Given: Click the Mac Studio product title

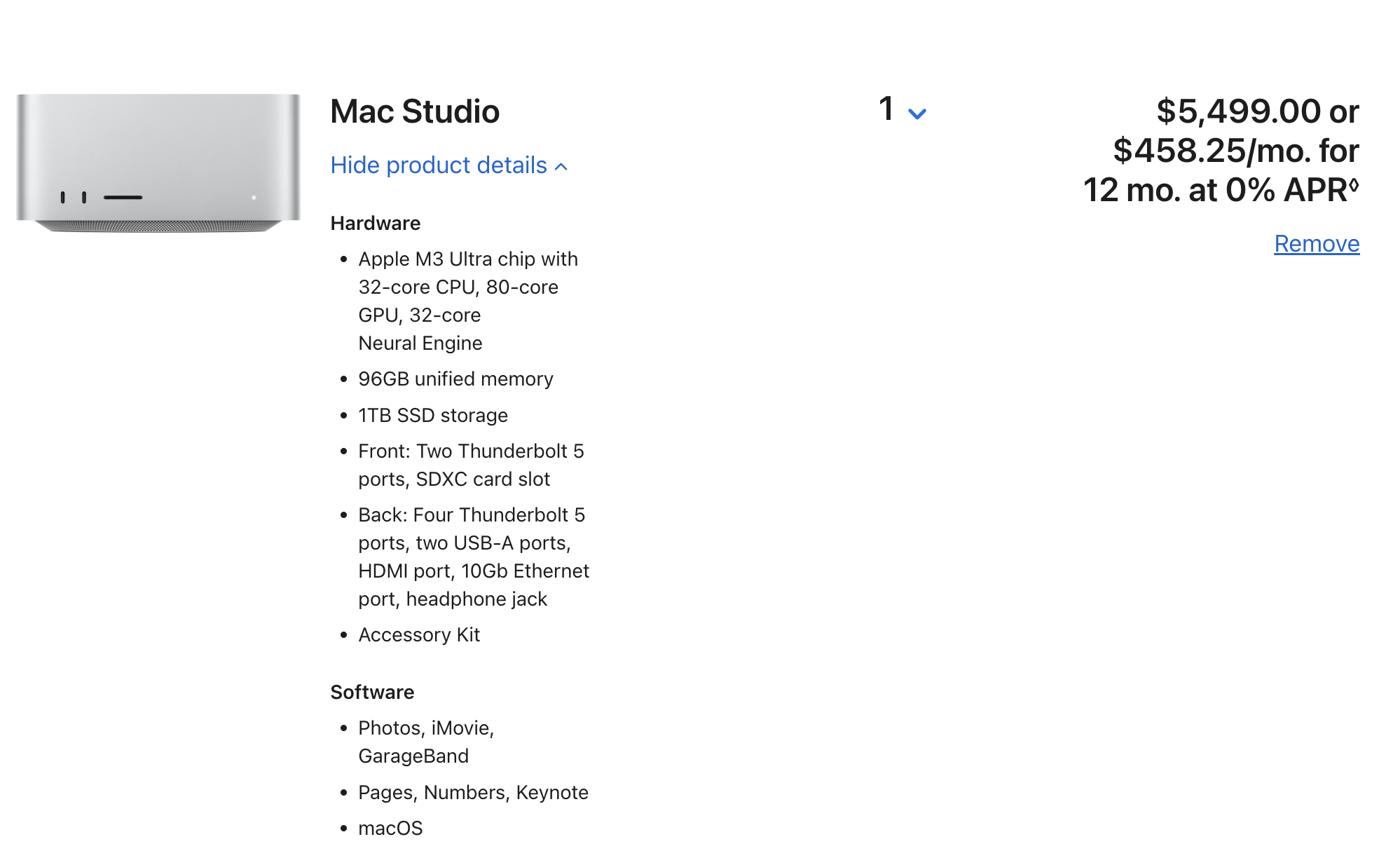Looking at the screenshot, I should tap(415, 111).
